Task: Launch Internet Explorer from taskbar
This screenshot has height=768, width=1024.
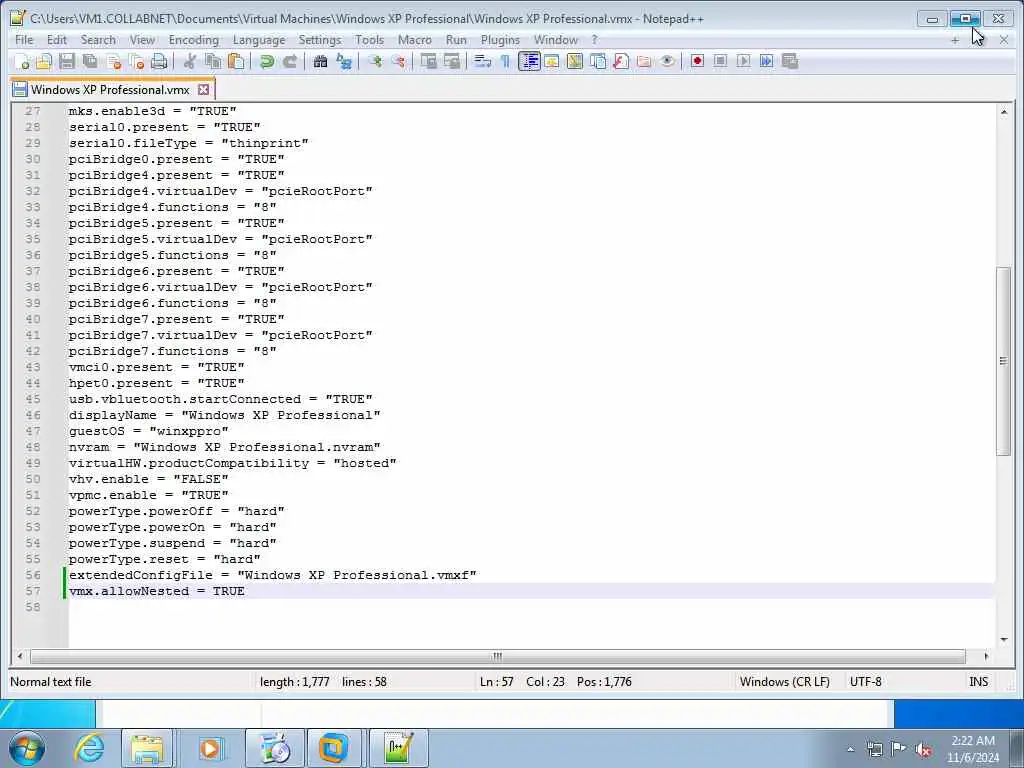Action: (88, 748)
